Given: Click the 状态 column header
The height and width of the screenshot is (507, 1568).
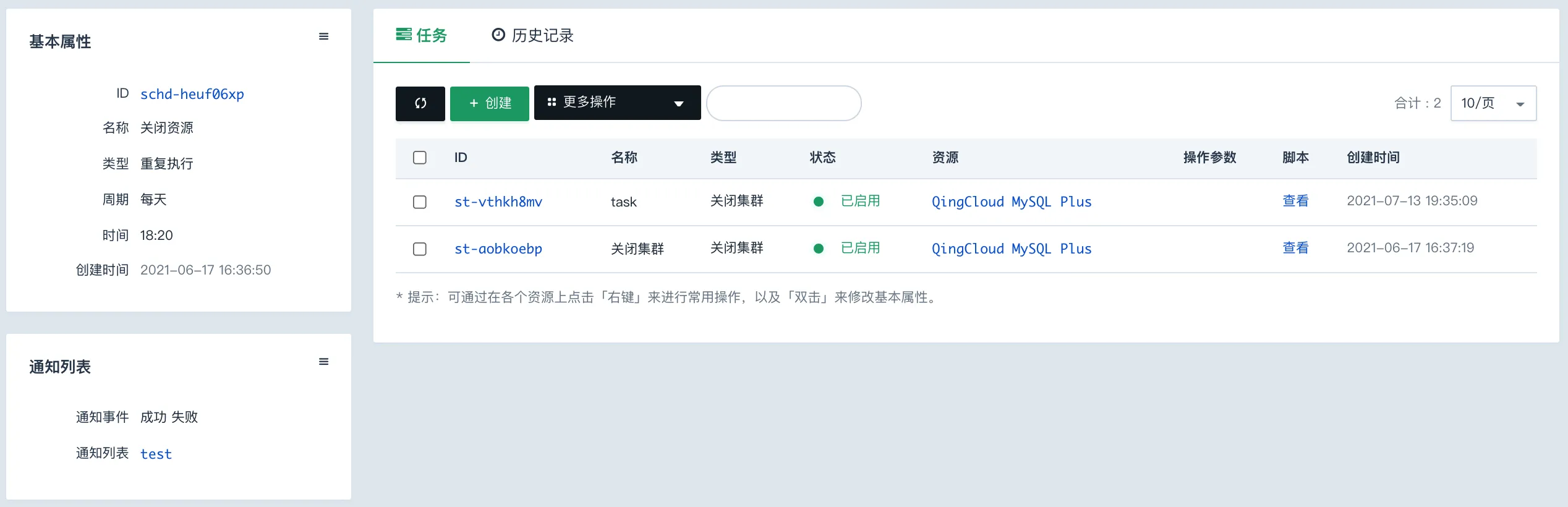Looking at the screenshot, I should coord(822,158).
